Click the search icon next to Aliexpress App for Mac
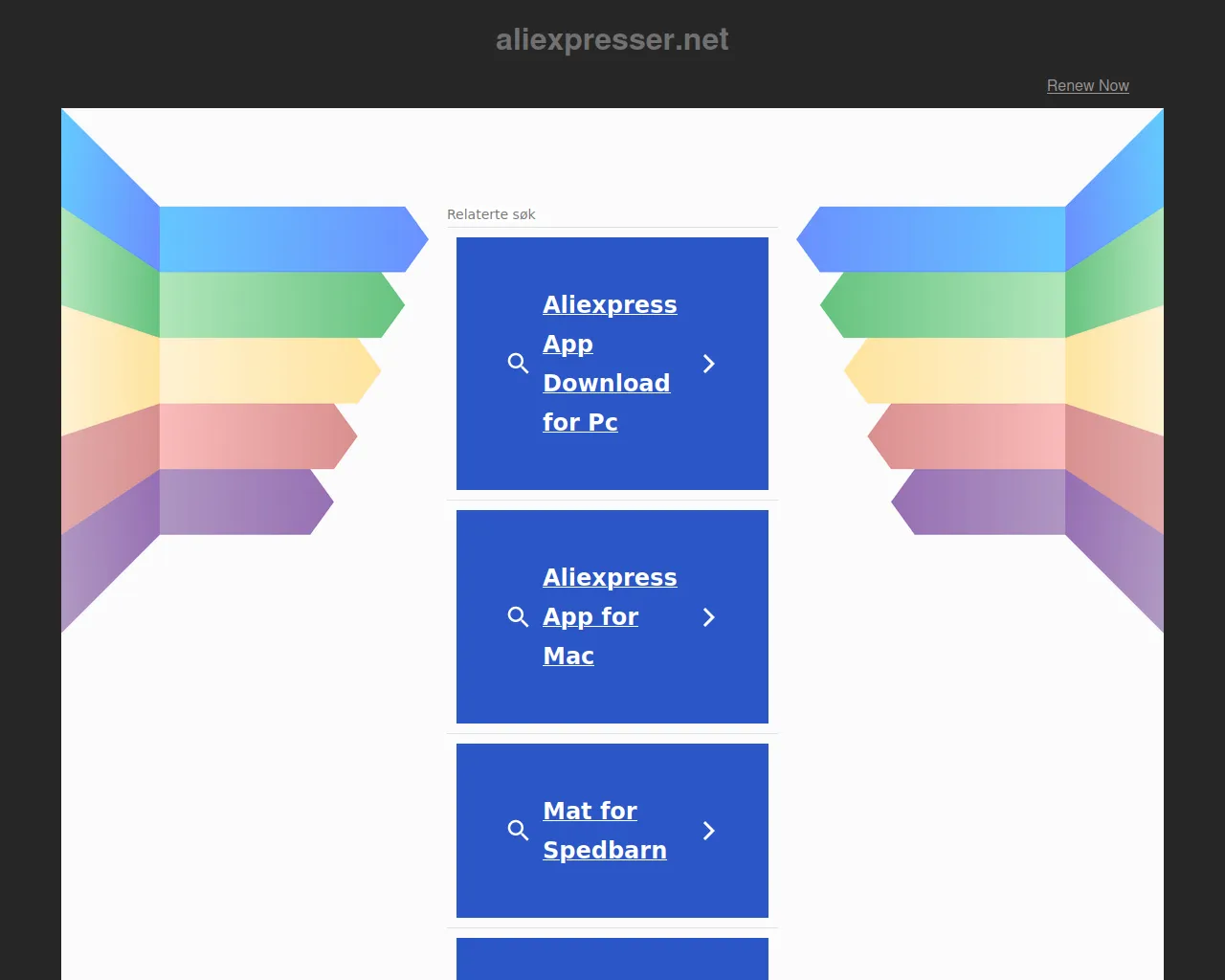Viewport: 1225px width, 980px height. [518, 617]
